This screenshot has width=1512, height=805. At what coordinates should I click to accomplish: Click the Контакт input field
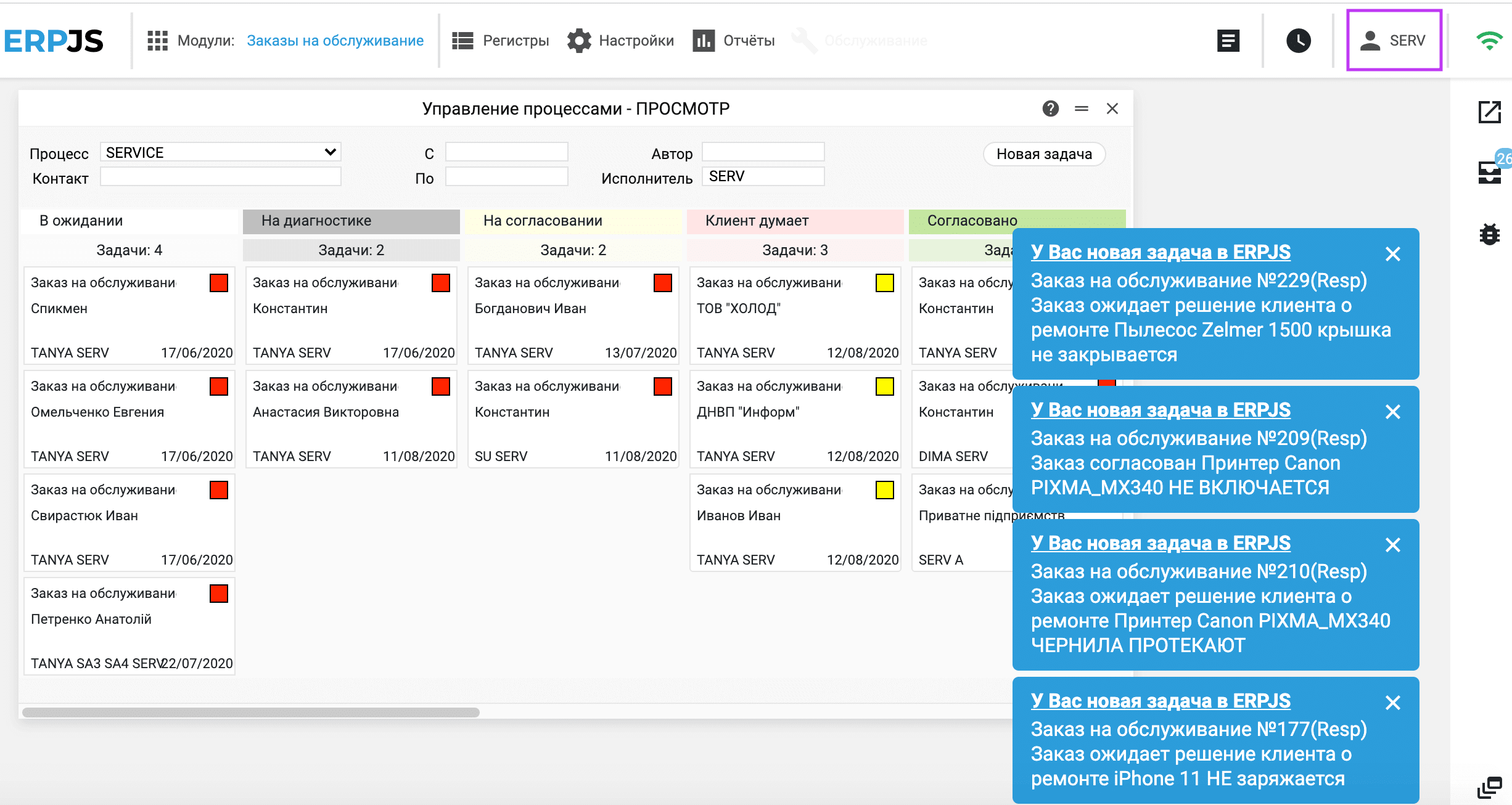coord(220,178)
